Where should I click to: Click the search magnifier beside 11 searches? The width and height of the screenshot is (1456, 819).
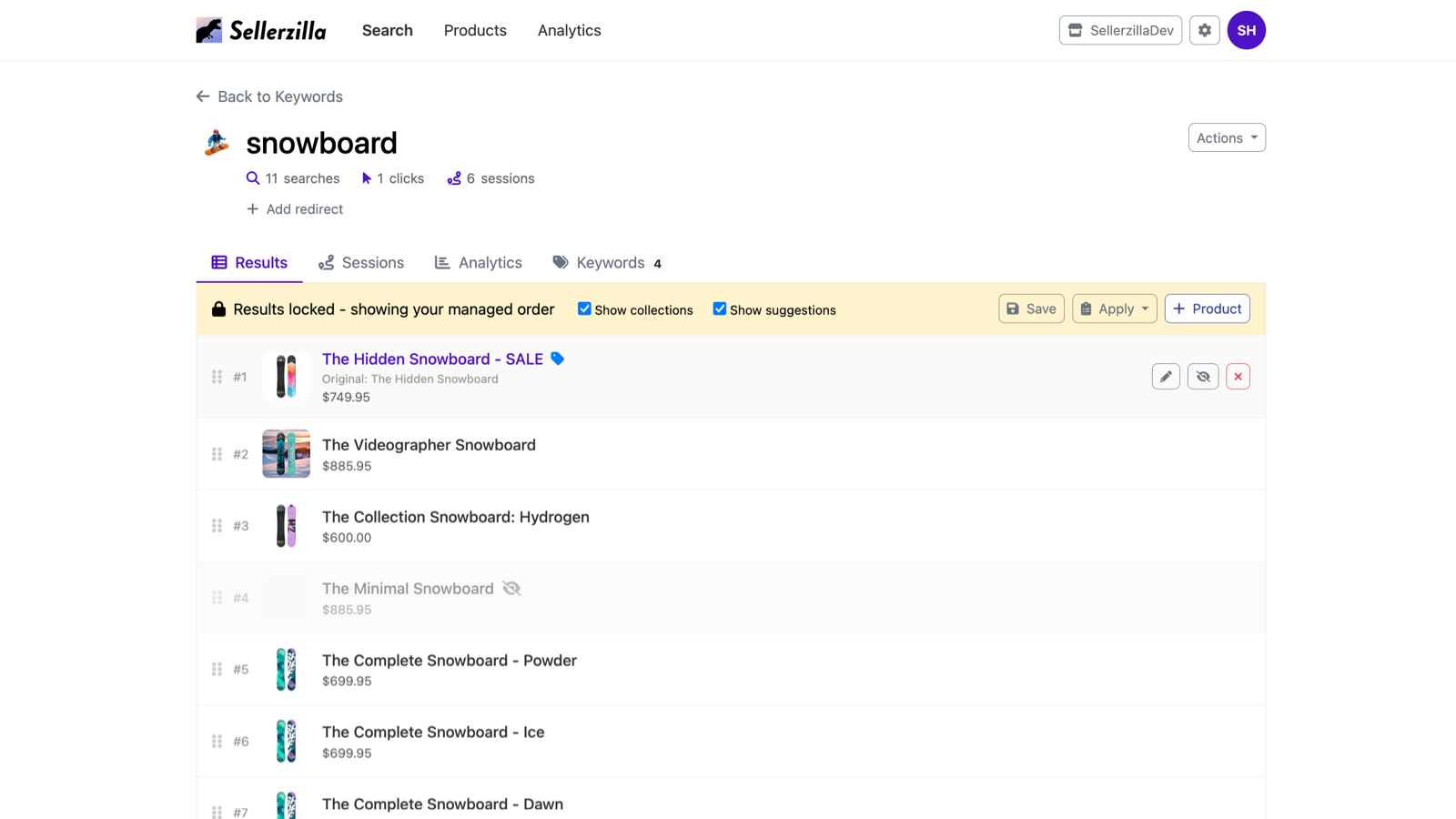point(252,178)
